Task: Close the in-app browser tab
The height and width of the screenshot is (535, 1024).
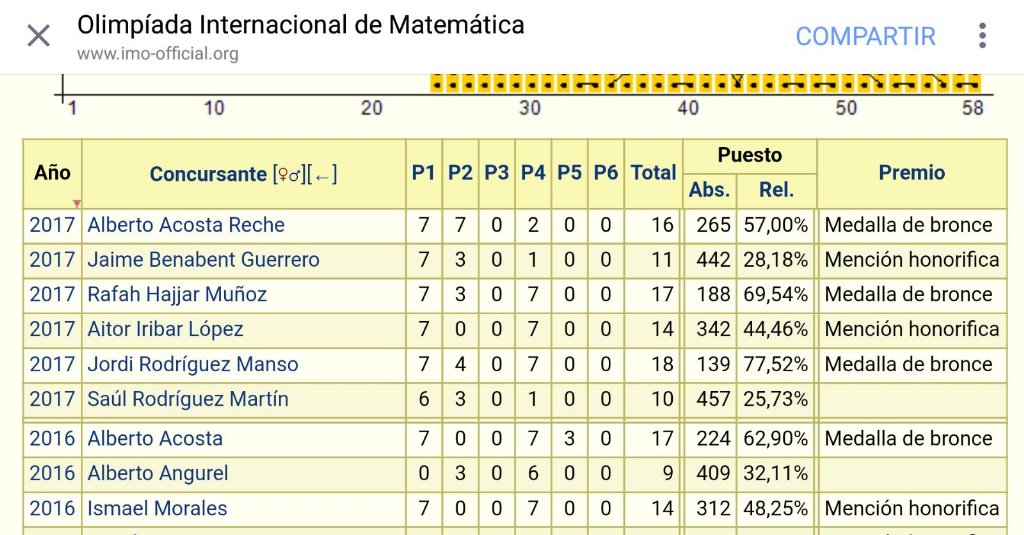Action: pos(39,36)
